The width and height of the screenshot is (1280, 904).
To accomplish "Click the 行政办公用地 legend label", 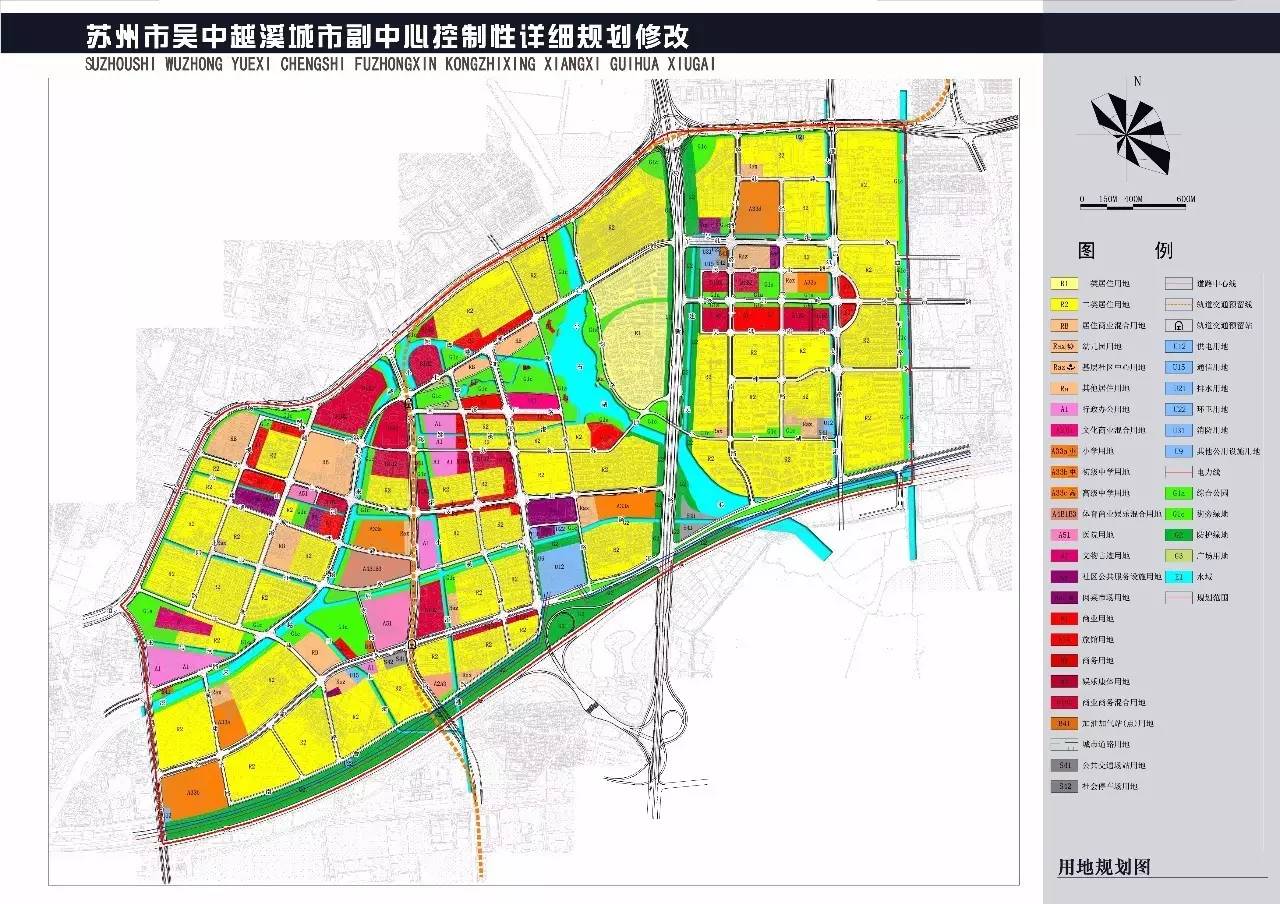I will (1106, 409).
